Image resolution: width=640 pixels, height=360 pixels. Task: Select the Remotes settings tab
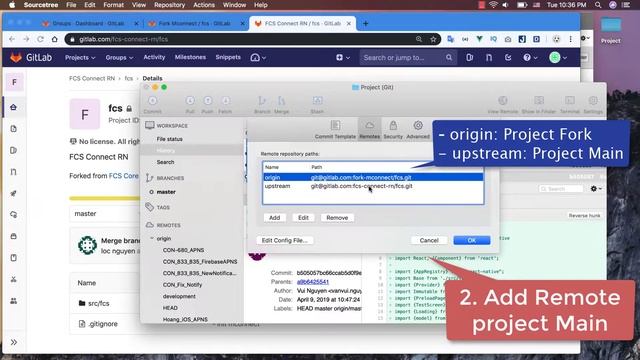tap(369, 129)
